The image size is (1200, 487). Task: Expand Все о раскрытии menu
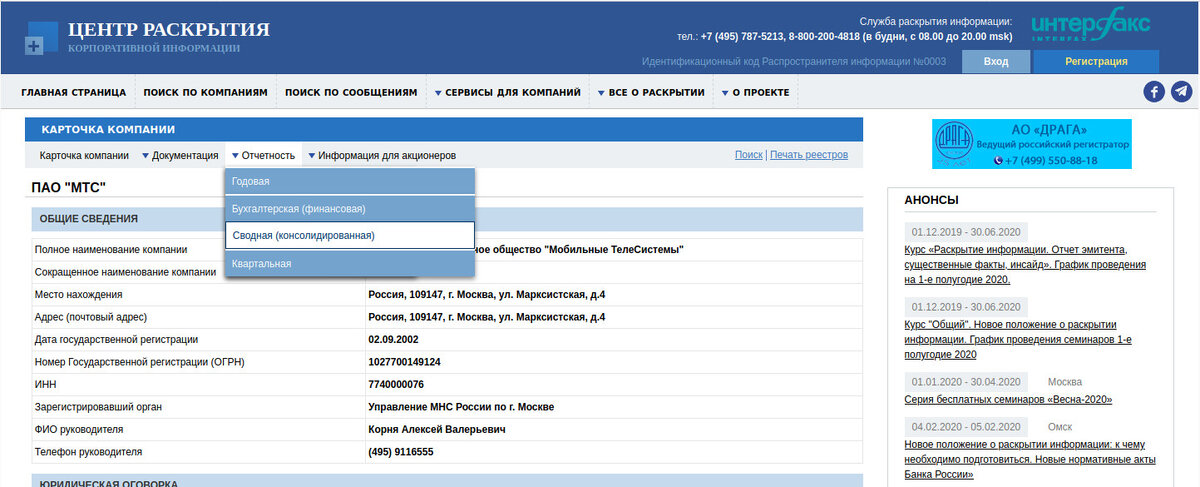pos(651,92)
